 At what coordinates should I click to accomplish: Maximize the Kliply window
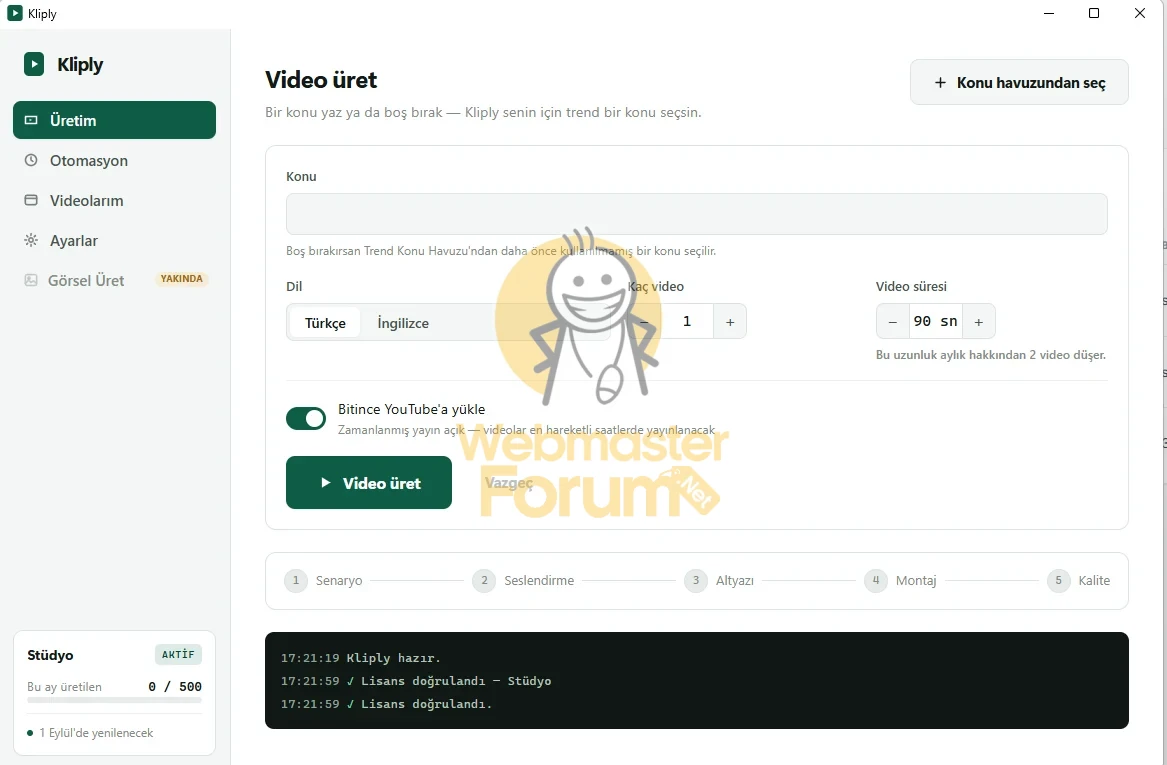coord(1094,13)
